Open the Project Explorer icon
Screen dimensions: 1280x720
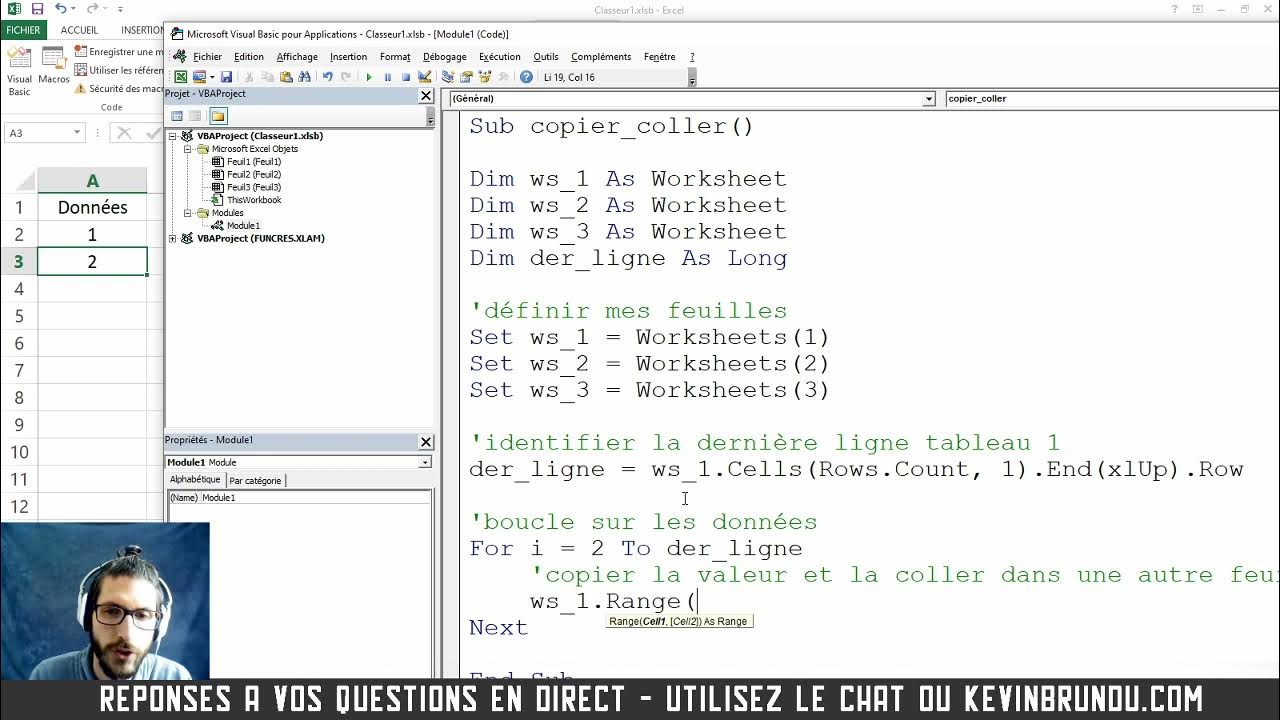tap(448, 77)
